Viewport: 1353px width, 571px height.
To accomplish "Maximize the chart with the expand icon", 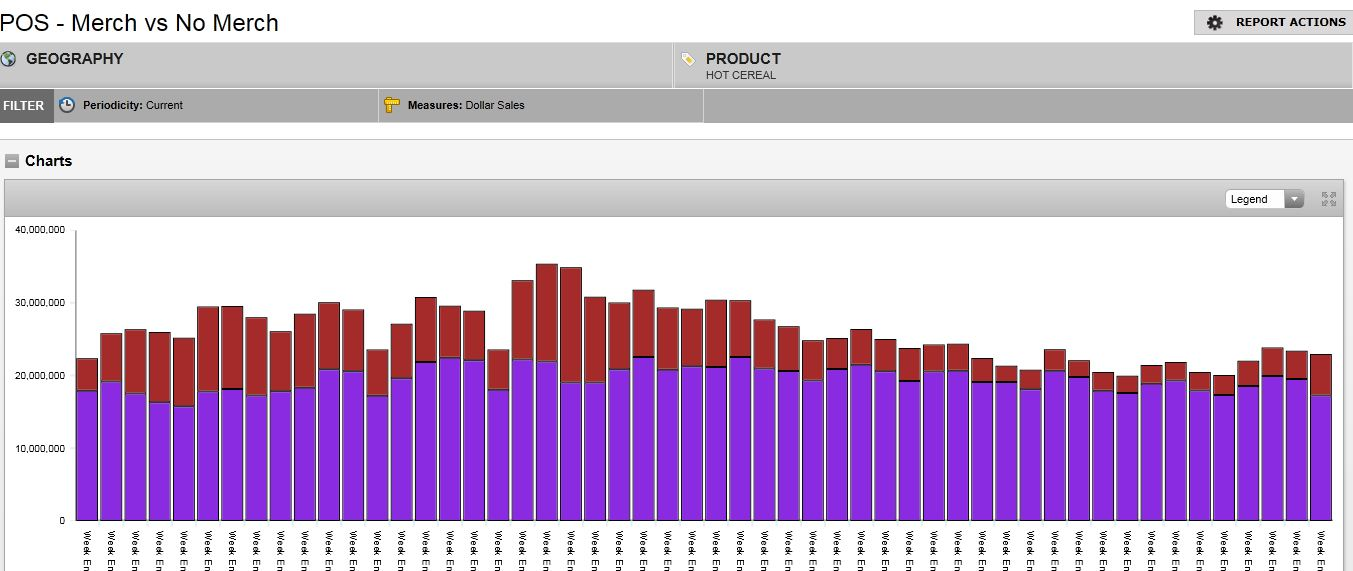I will point(1329,199).
